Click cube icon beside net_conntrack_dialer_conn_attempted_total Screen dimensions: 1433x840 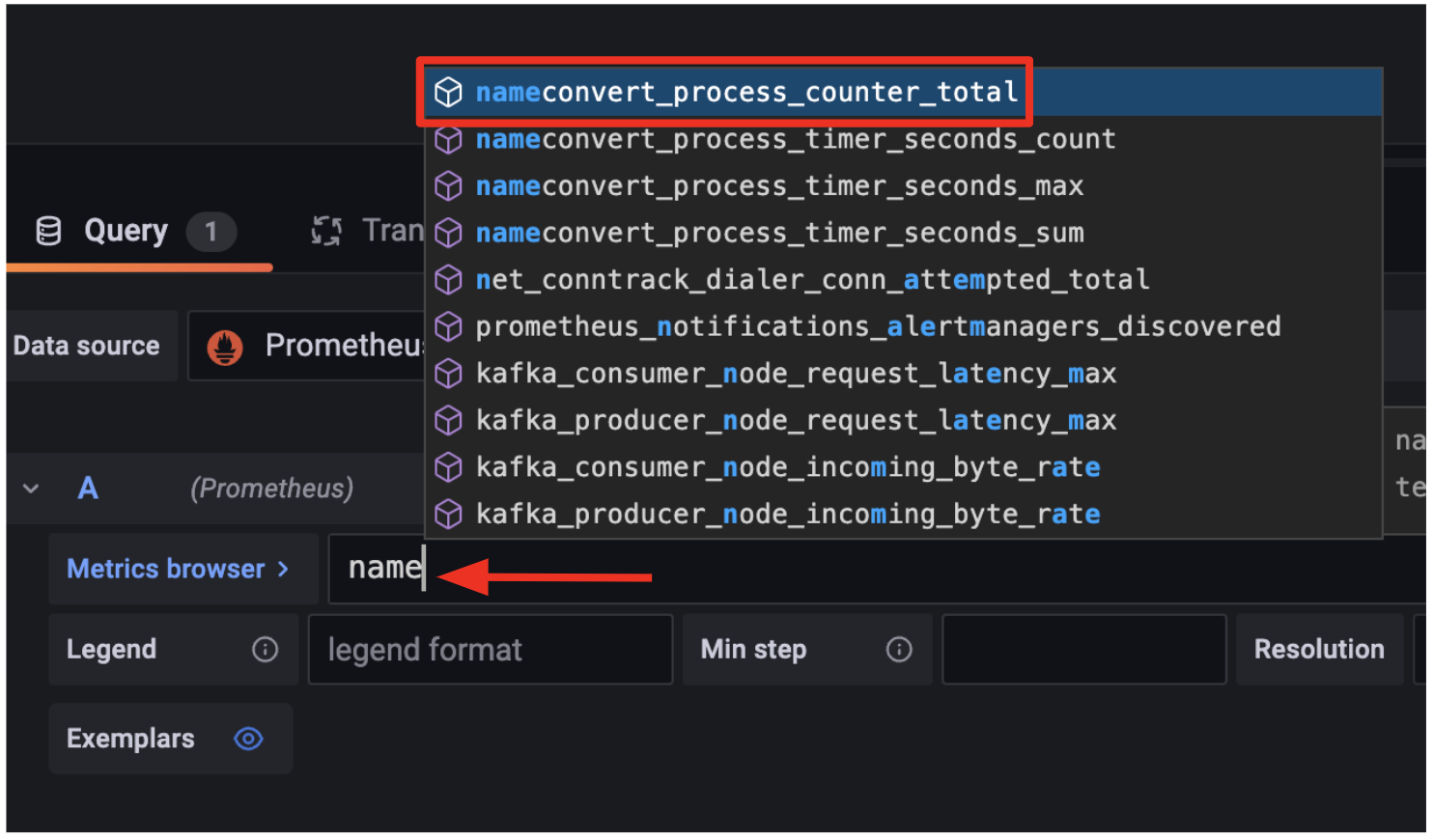point(448,280)
